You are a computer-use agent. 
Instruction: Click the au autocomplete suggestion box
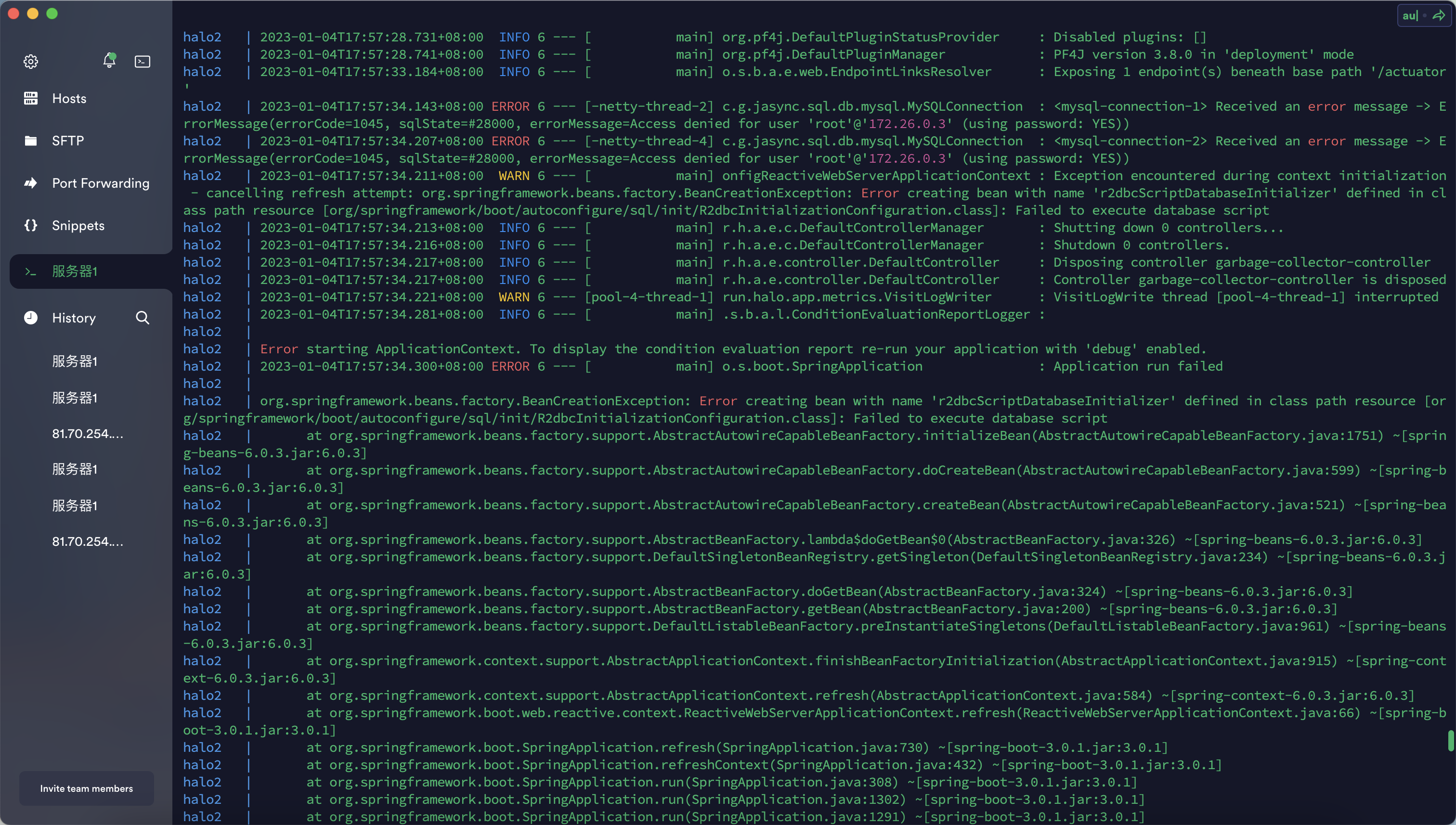click(x=1410, y=15)
